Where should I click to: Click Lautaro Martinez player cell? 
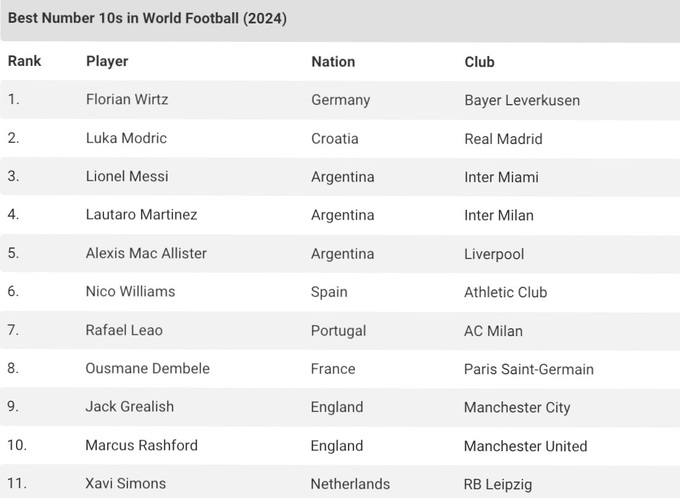[141, 214]
